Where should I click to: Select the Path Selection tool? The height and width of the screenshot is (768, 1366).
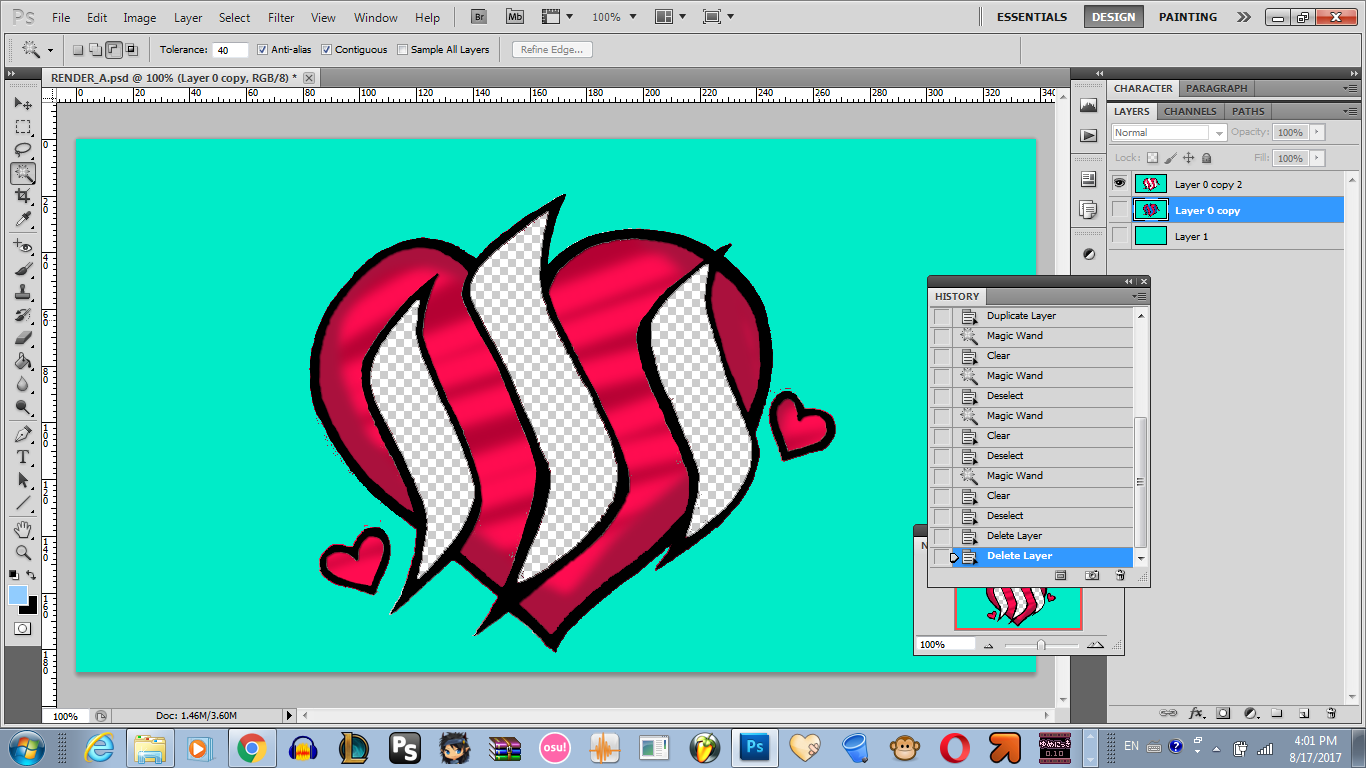(x=23, y=480)
